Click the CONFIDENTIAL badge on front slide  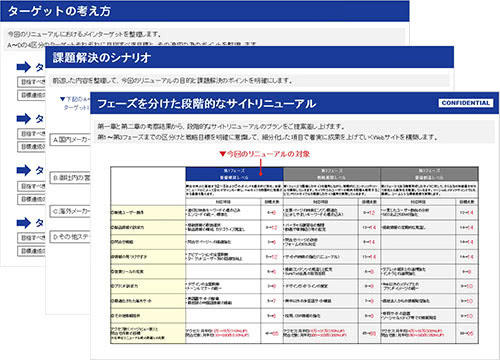pyautogui.click(x=466, y=103)
